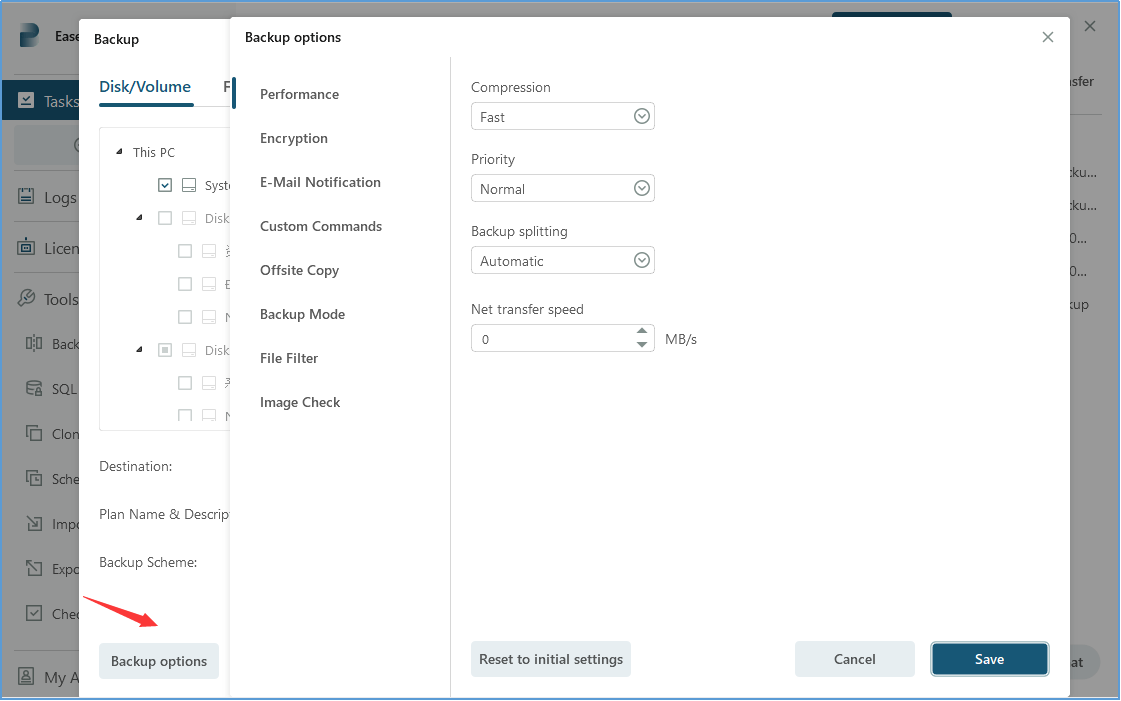Image resolution: width=1121 pixels, height=701 pixels.
Task: Select the E-Mail Notification section
Action: (x=320, y=182)
